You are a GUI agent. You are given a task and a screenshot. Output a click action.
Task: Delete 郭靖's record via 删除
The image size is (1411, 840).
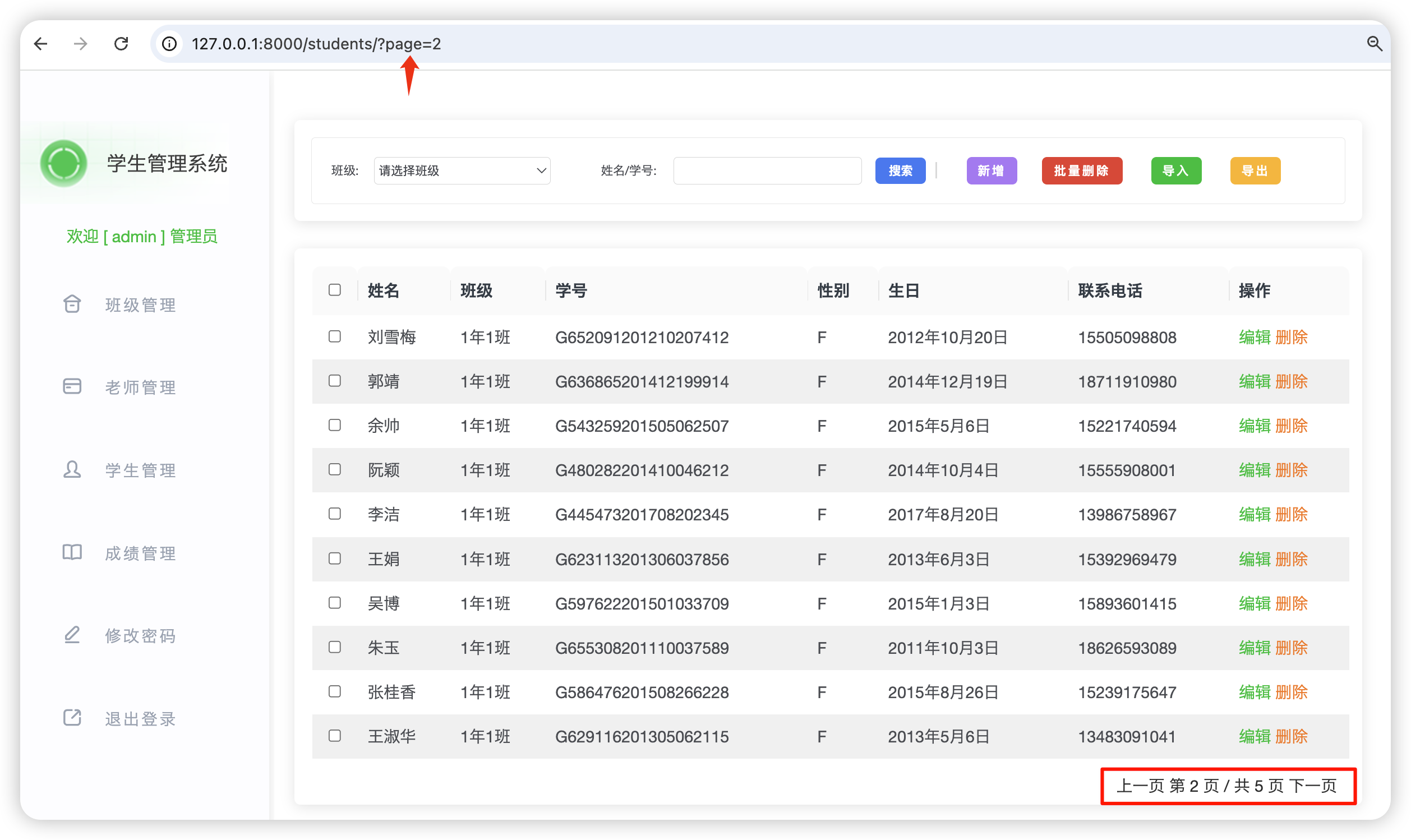pyautogui.click(x=1292, y=381)
